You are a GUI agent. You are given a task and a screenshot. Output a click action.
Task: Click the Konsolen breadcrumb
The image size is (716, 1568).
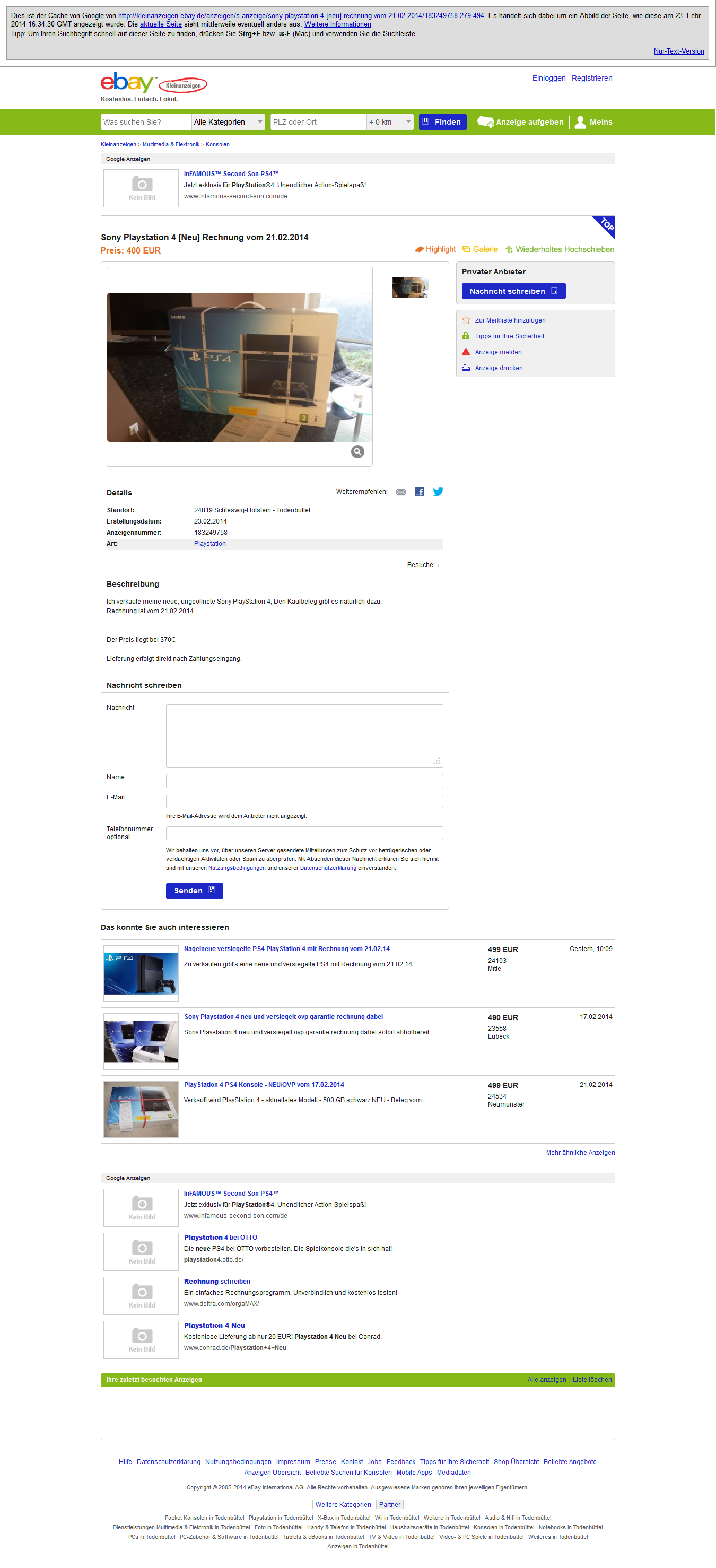(217, 144)
